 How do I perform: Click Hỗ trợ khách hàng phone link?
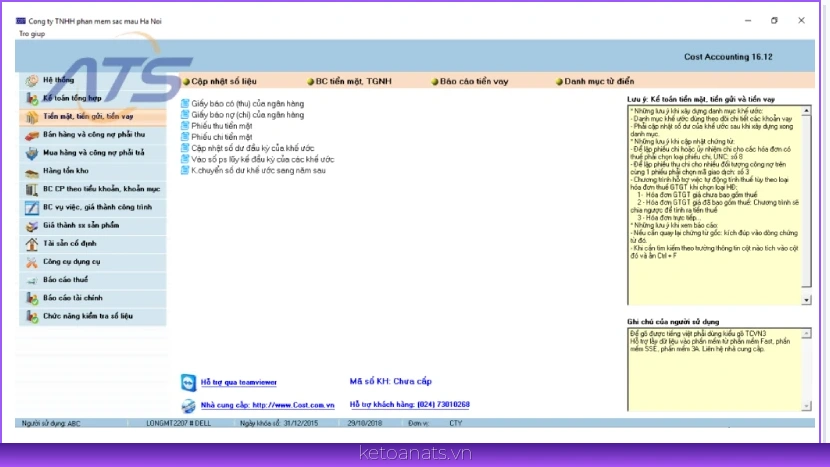pyautogui.click(x=410, y=405)
